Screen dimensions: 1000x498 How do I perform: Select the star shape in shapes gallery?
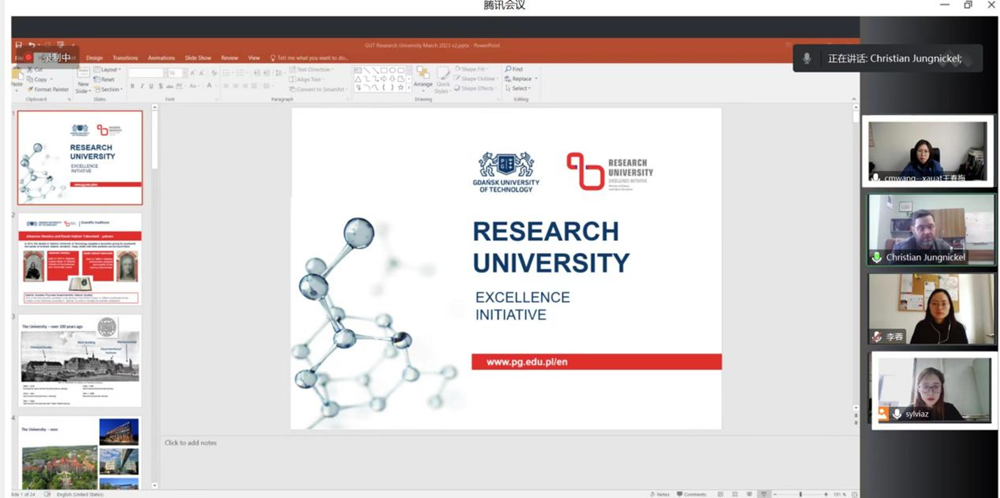click(401, 87)
